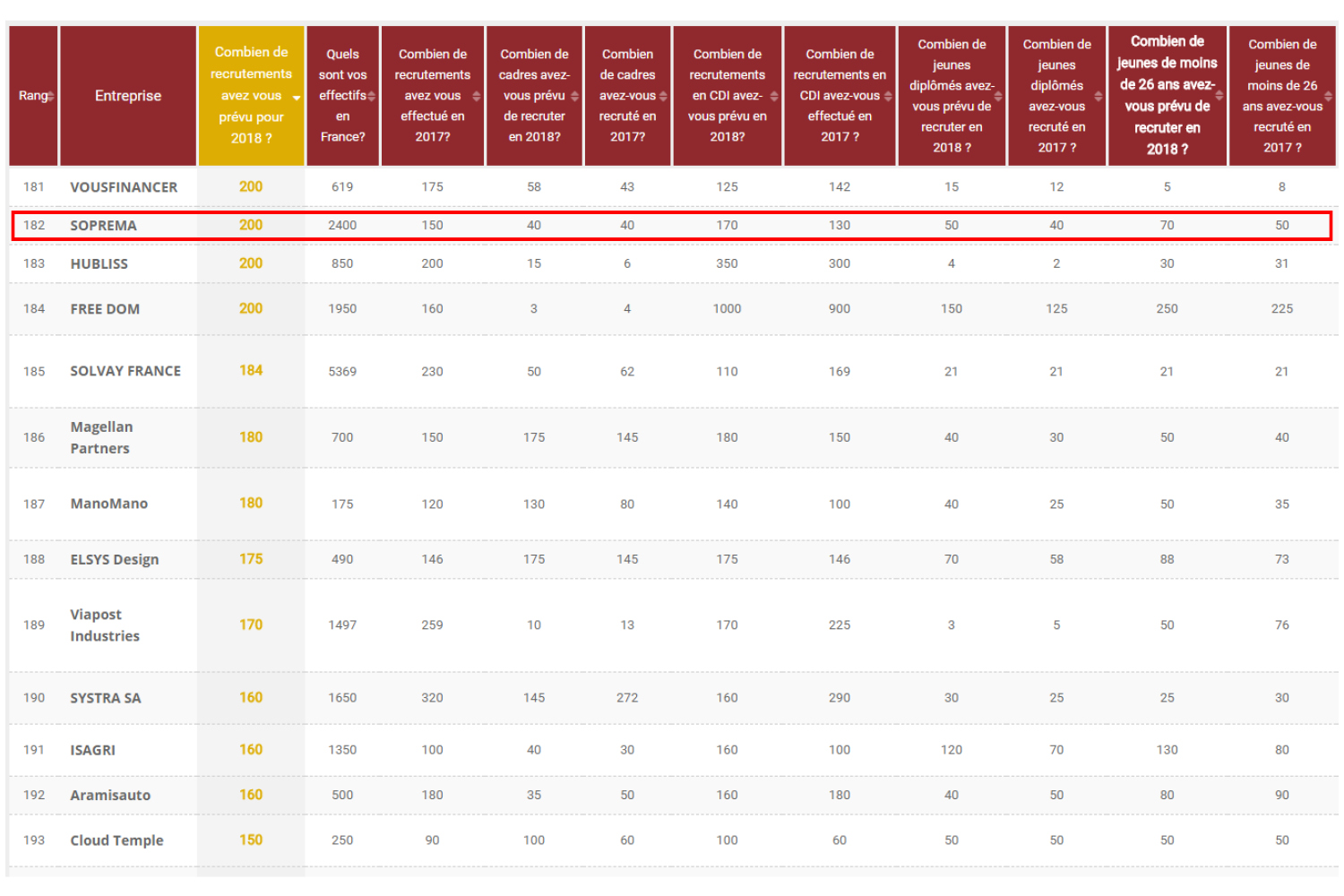
Task: Click ELSYS Design under-26 2018 value 88
Action: pos(1167,559)
